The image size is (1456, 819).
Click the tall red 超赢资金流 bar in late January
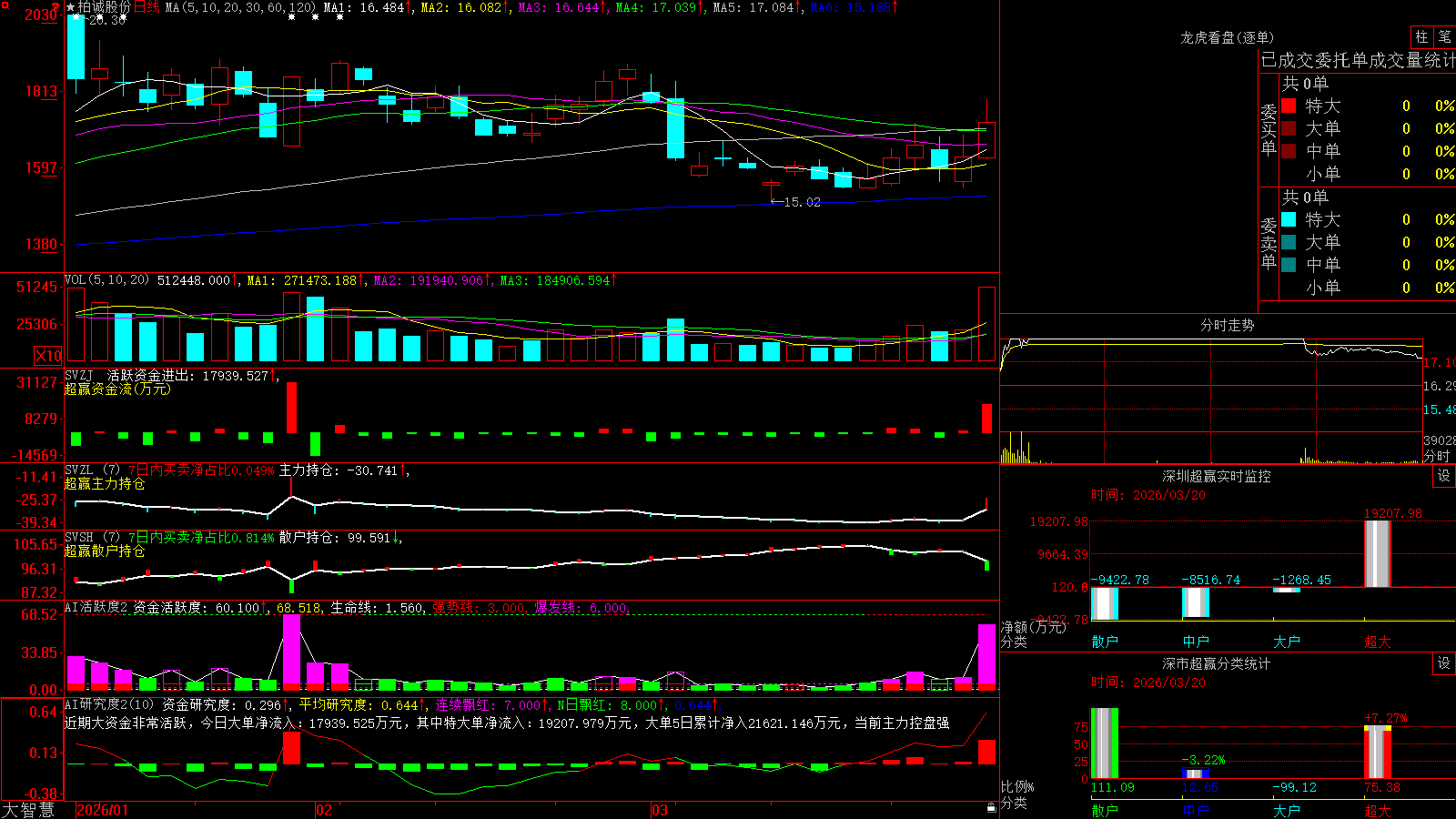tap(291, 408)
